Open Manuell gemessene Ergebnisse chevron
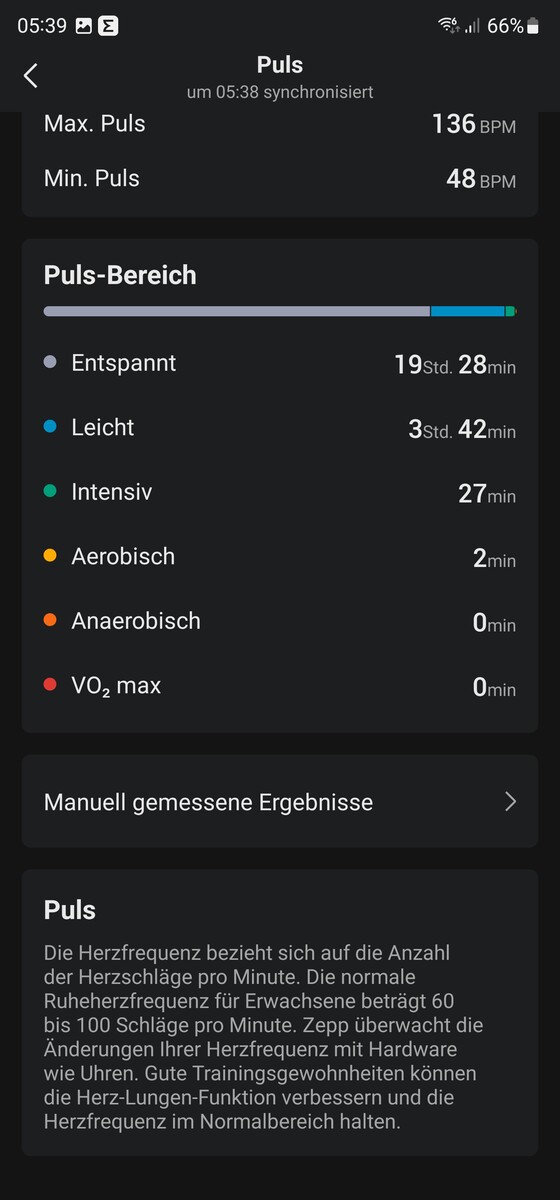 510,802
